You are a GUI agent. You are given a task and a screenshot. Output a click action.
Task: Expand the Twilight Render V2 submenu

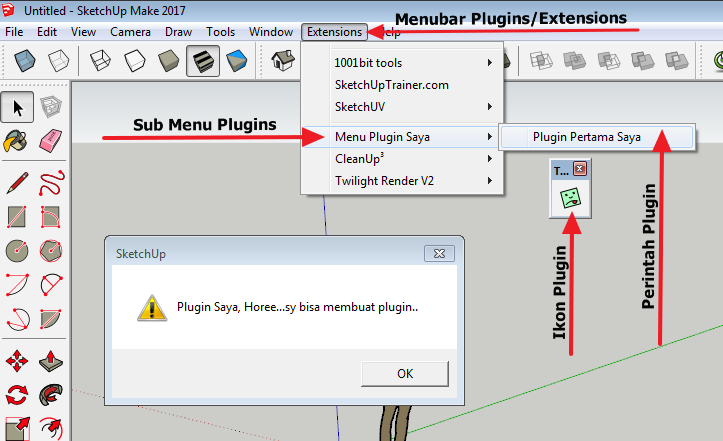(x=402, y=181)
